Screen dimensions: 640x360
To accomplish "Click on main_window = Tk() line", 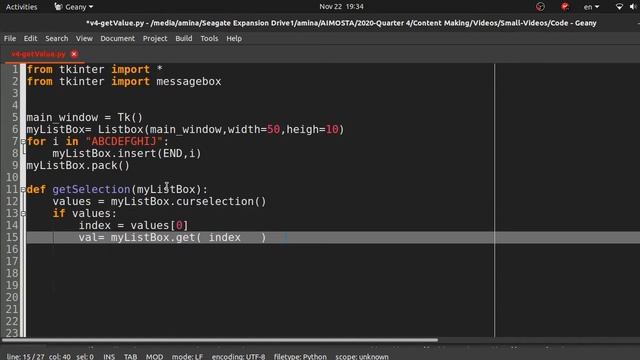I will 84,118.
